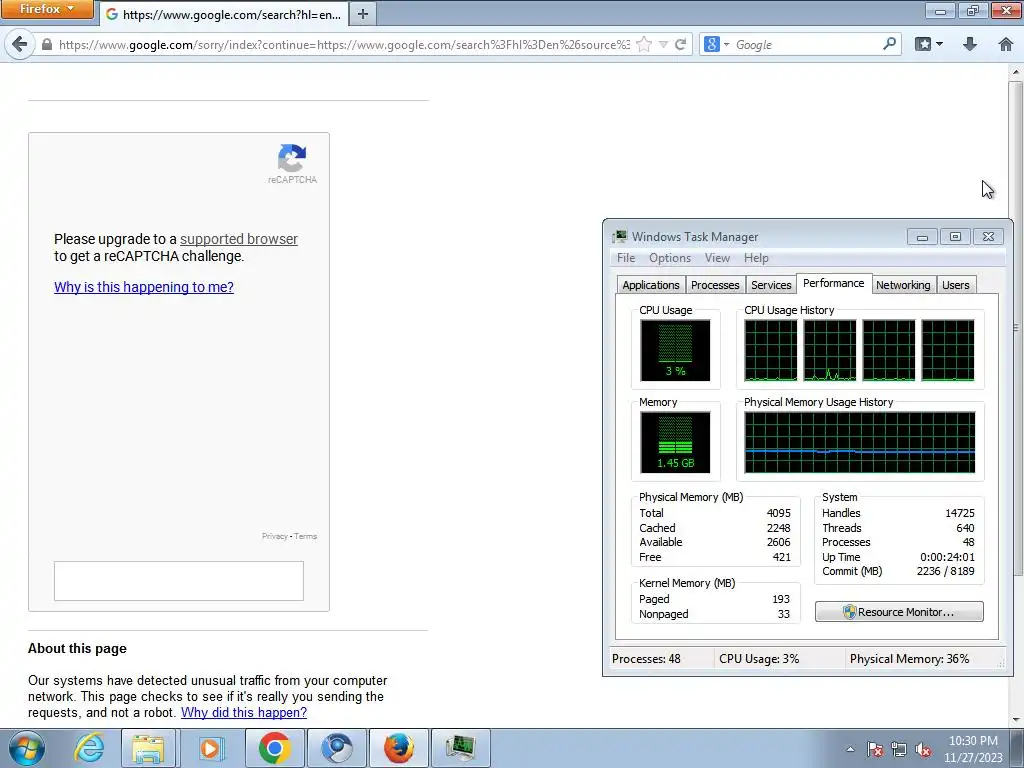This screenshot has width=1024, height=768.
Task: Click the Memory 1.45 GB meter
Action: 675,442
